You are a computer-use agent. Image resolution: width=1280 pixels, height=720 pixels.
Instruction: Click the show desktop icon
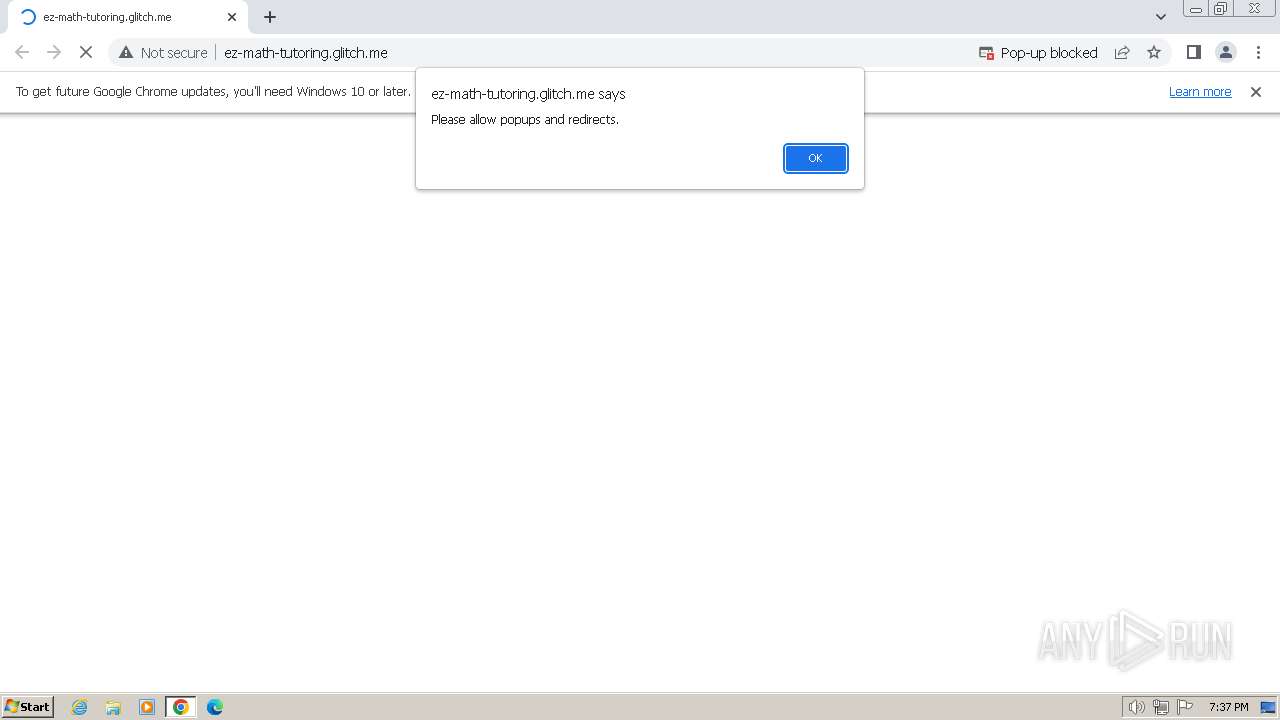(1268, 707)
